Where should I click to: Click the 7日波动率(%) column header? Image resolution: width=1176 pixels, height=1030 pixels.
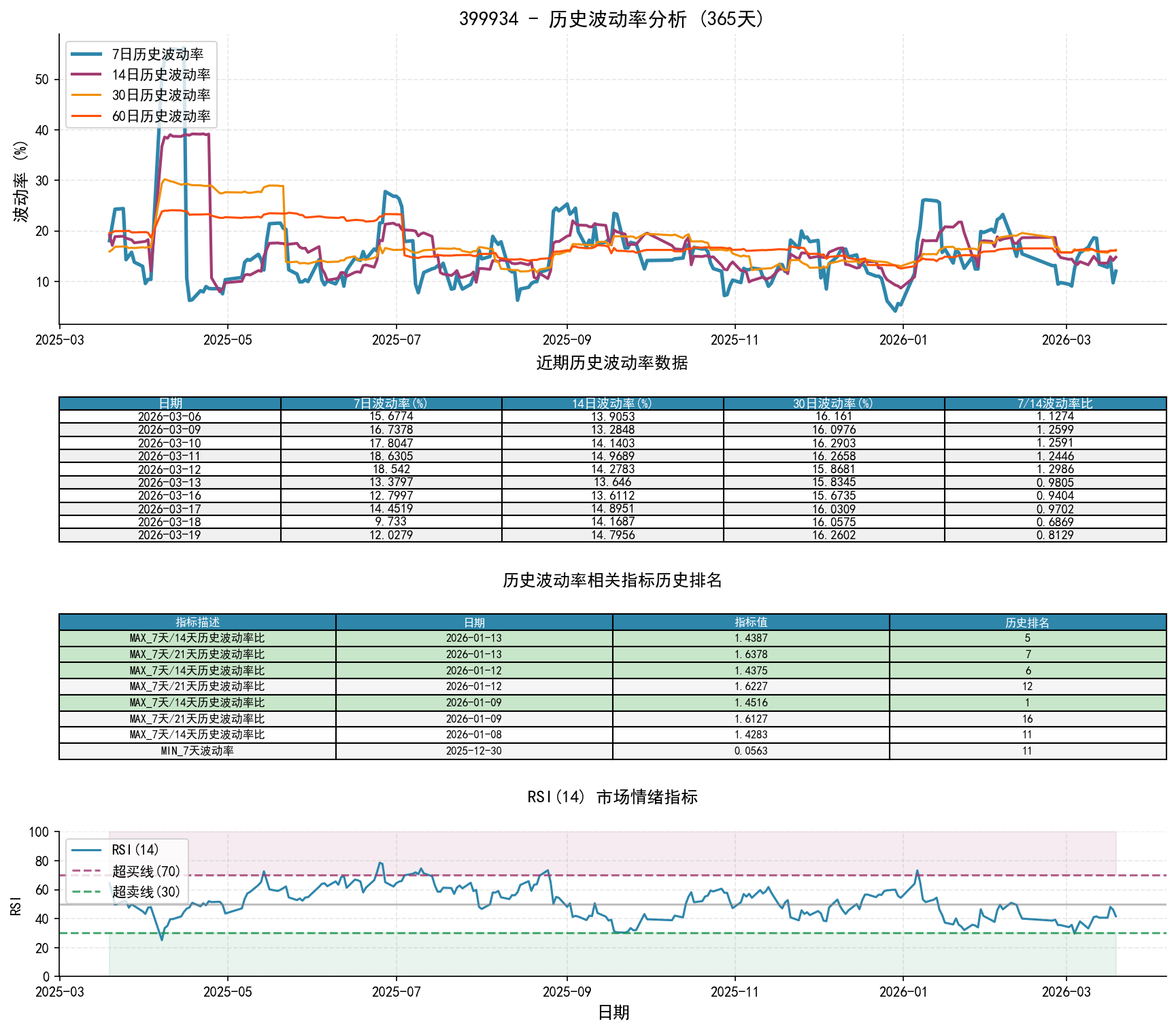pyautogui.click(x=390, y=403)
